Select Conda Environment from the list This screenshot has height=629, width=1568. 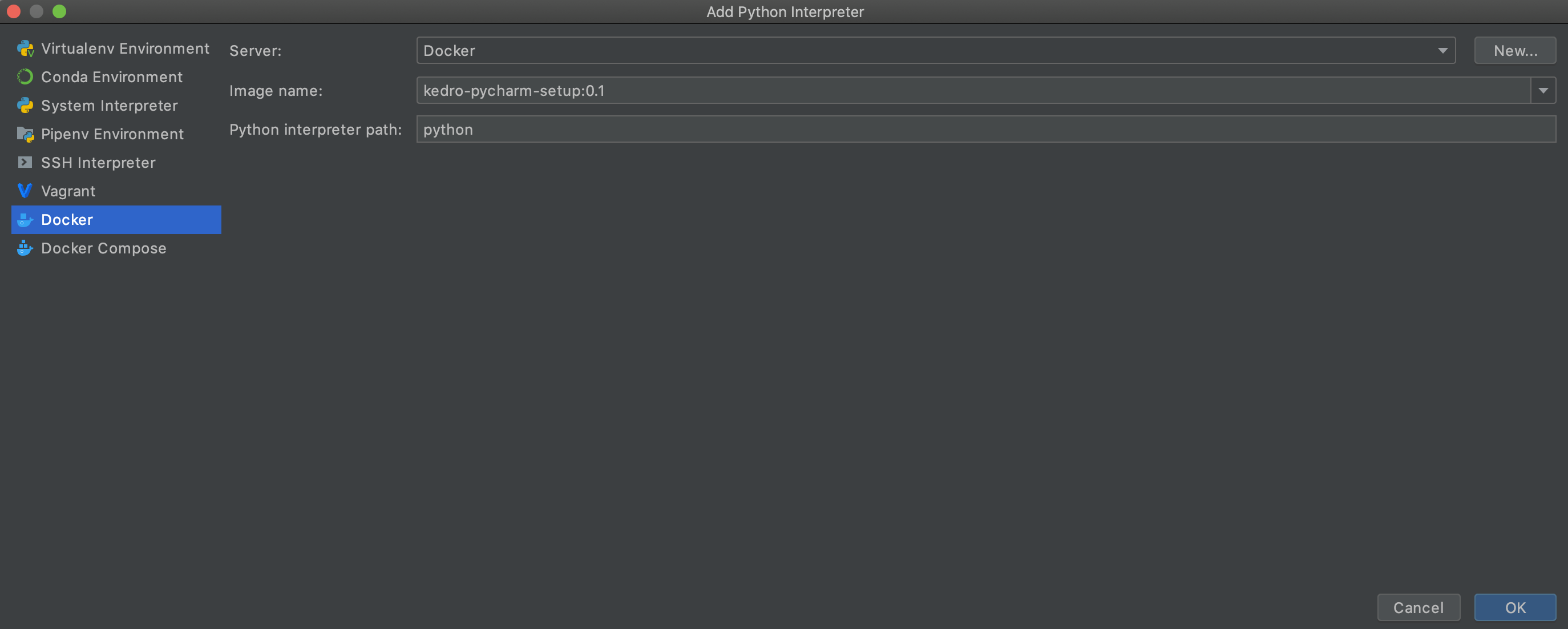(111, 76)
